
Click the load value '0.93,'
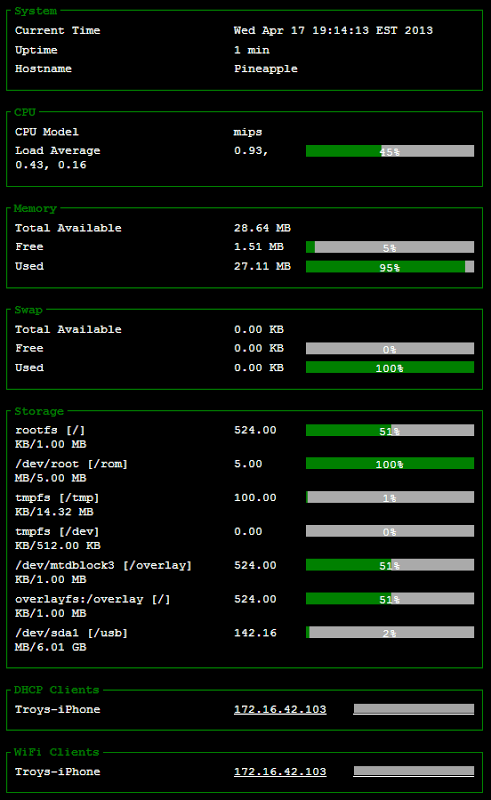(251, 151)
